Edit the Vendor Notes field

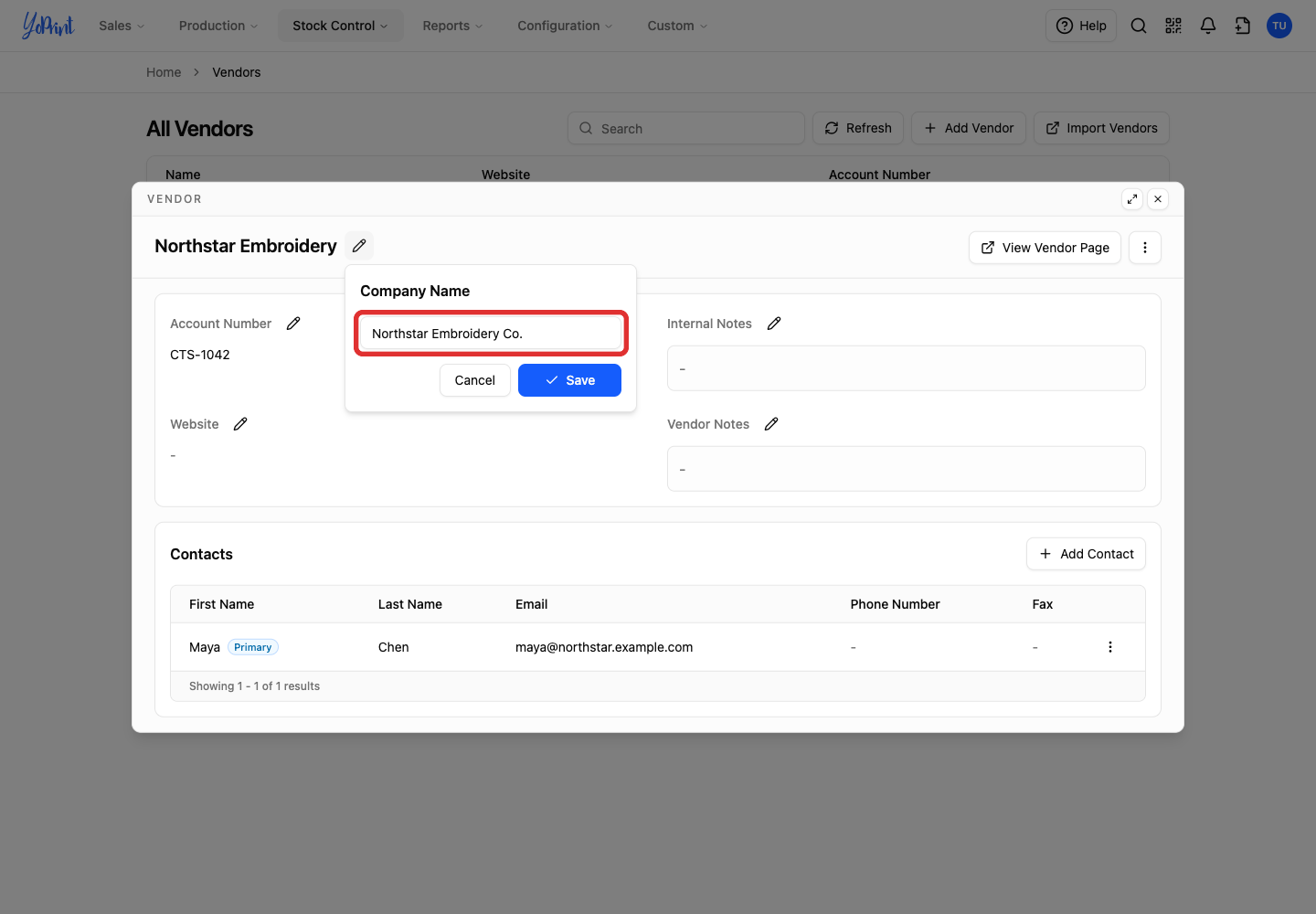point(771,424)
